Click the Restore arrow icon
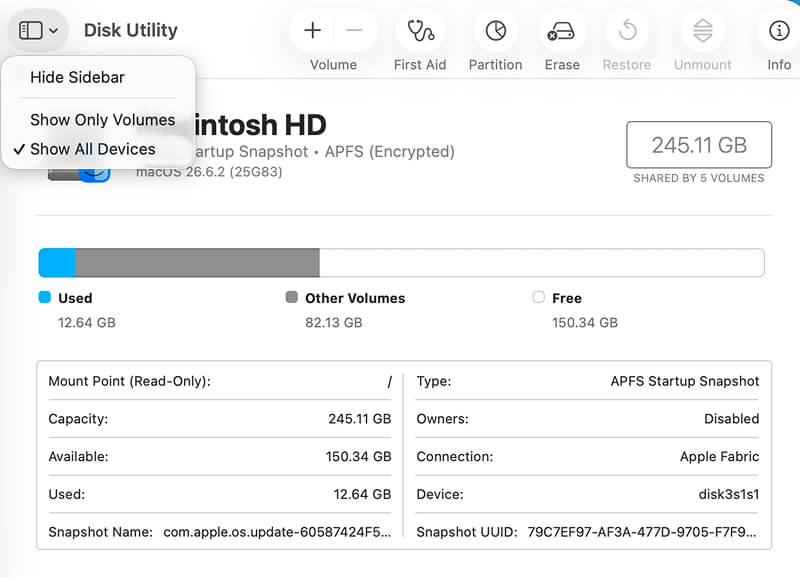Image resolution: width=800 pixels, height=578 pixels. (627, 30)
